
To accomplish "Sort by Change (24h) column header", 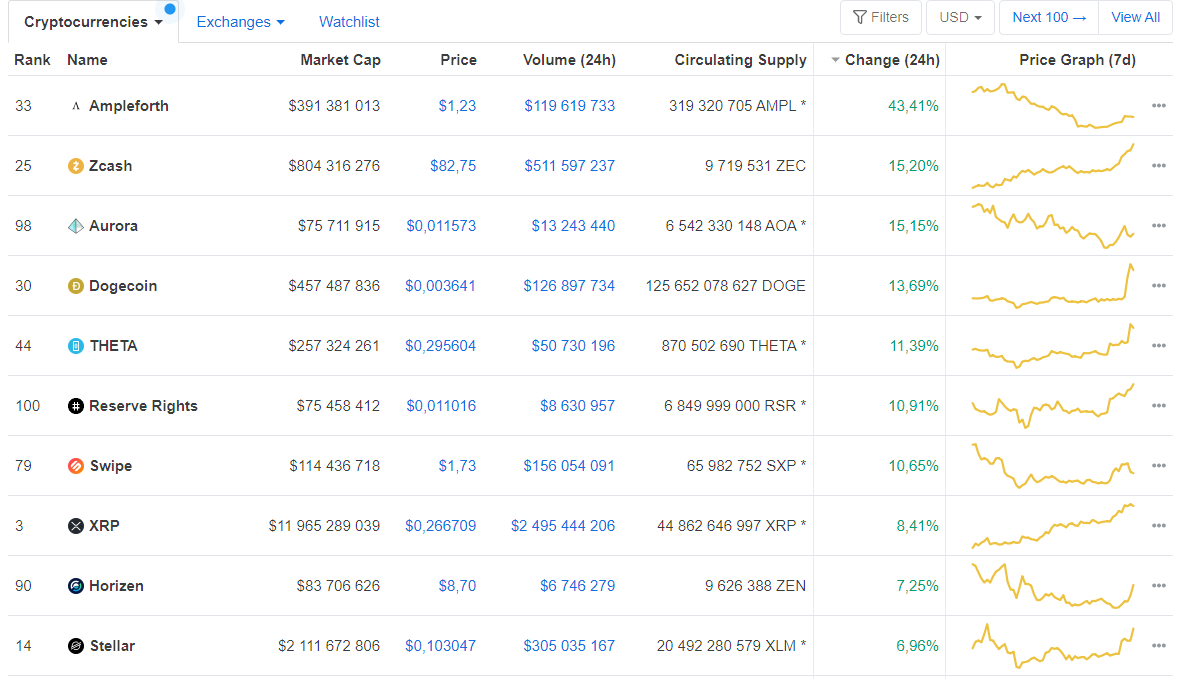I will coord(891,60).
